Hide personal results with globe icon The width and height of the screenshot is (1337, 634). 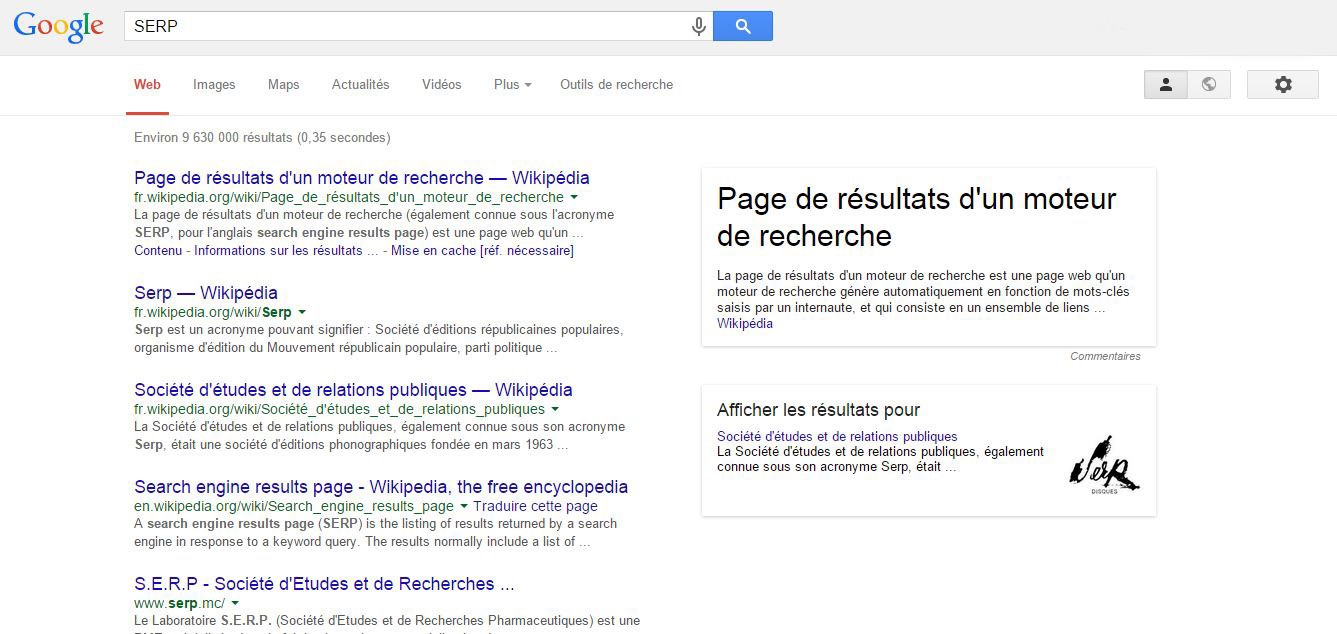pos(1209,85)
